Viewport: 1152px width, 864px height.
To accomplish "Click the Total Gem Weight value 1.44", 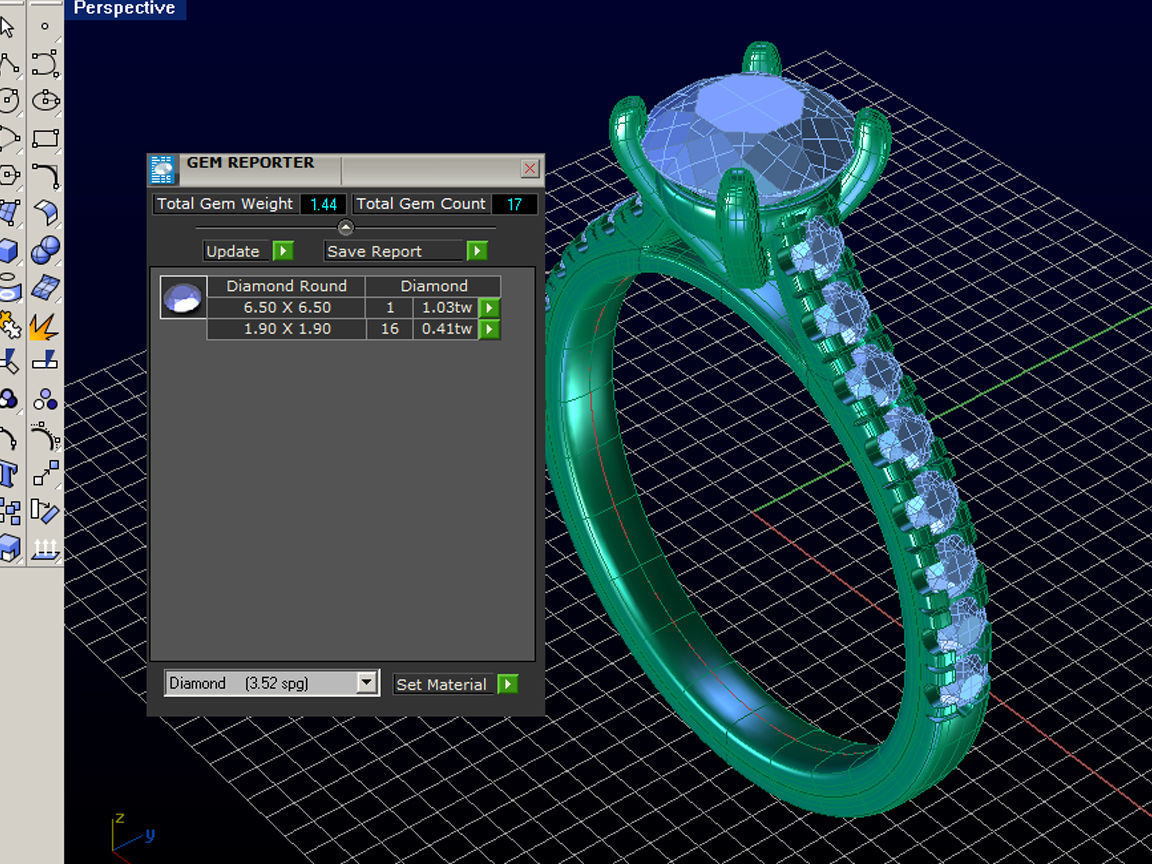I will pyautogui.click(x=323, y=204).
